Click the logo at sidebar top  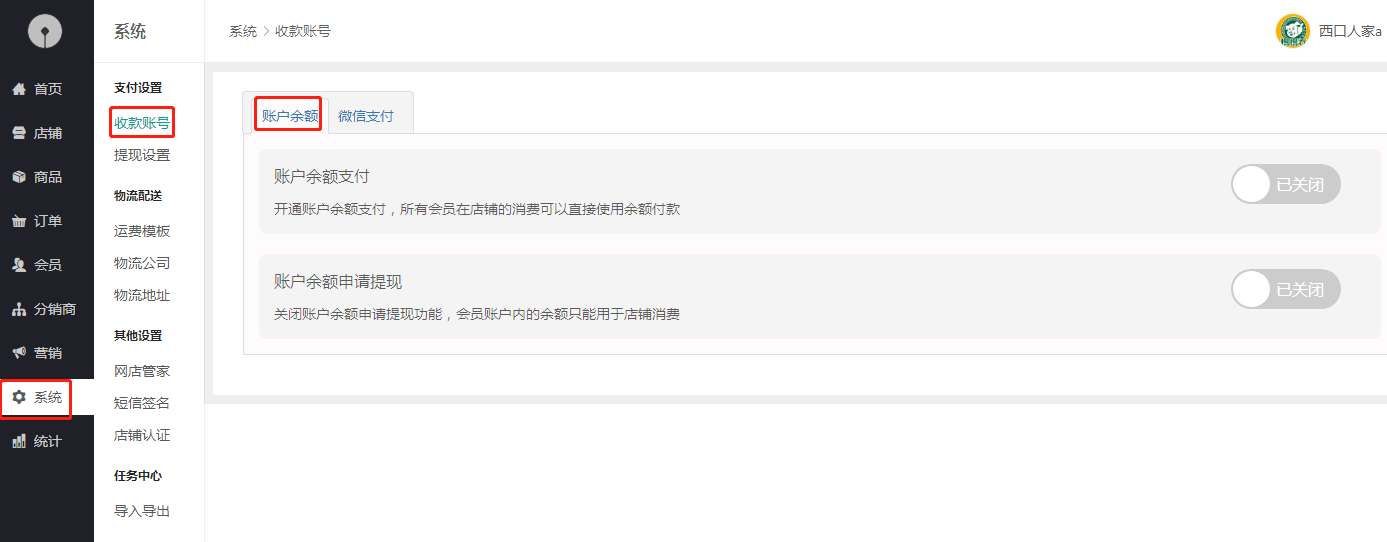(x=45, y=31)
